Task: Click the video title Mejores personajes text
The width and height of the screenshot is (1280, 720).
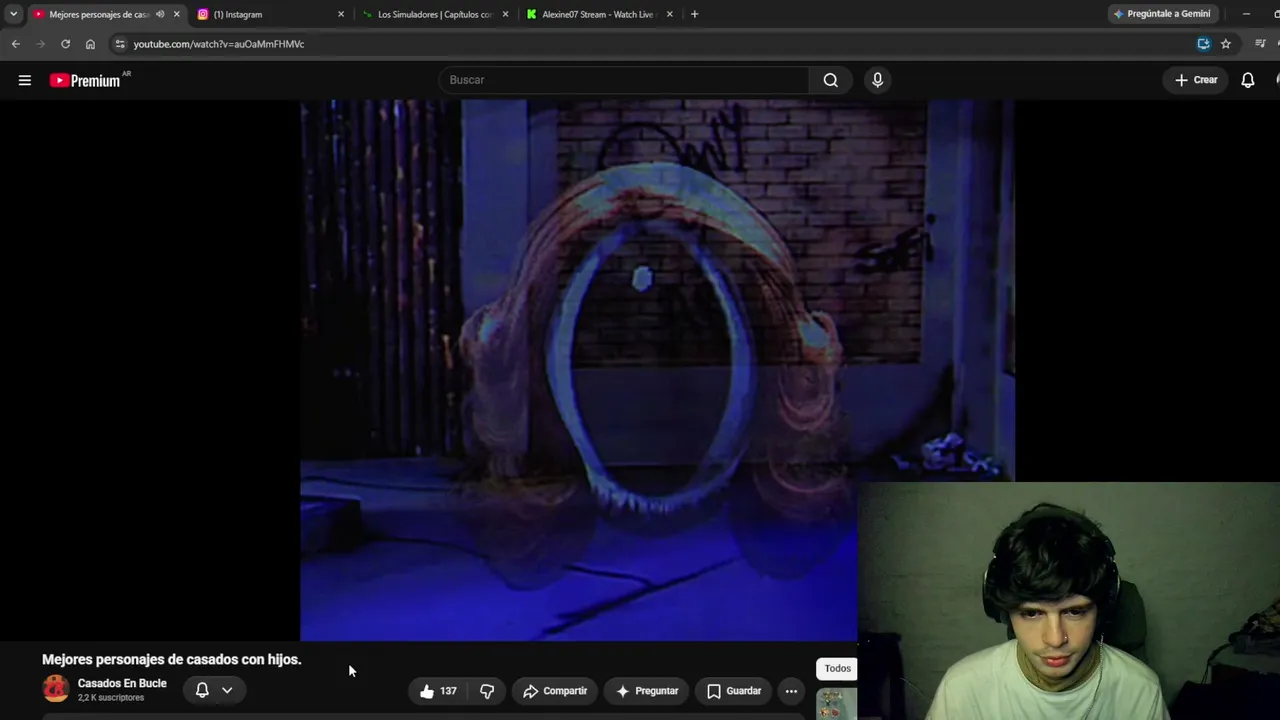Action: [x=172, y=660]
